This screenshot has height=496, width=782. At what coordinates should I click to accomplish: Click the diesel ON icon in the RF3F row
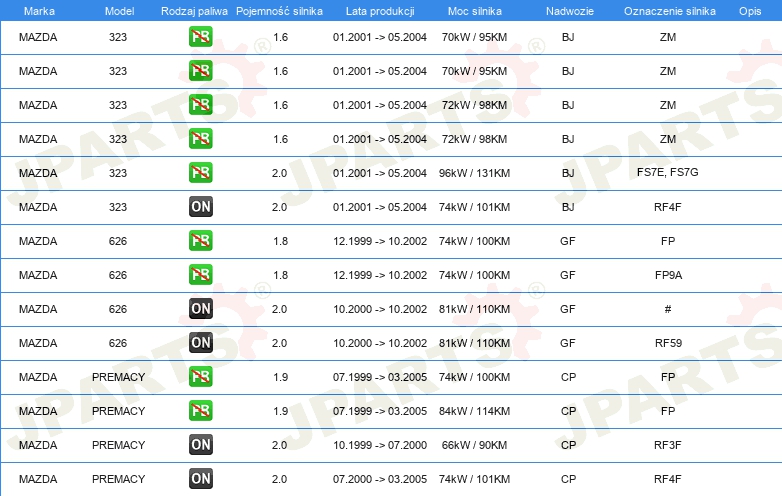coord(200,444)
